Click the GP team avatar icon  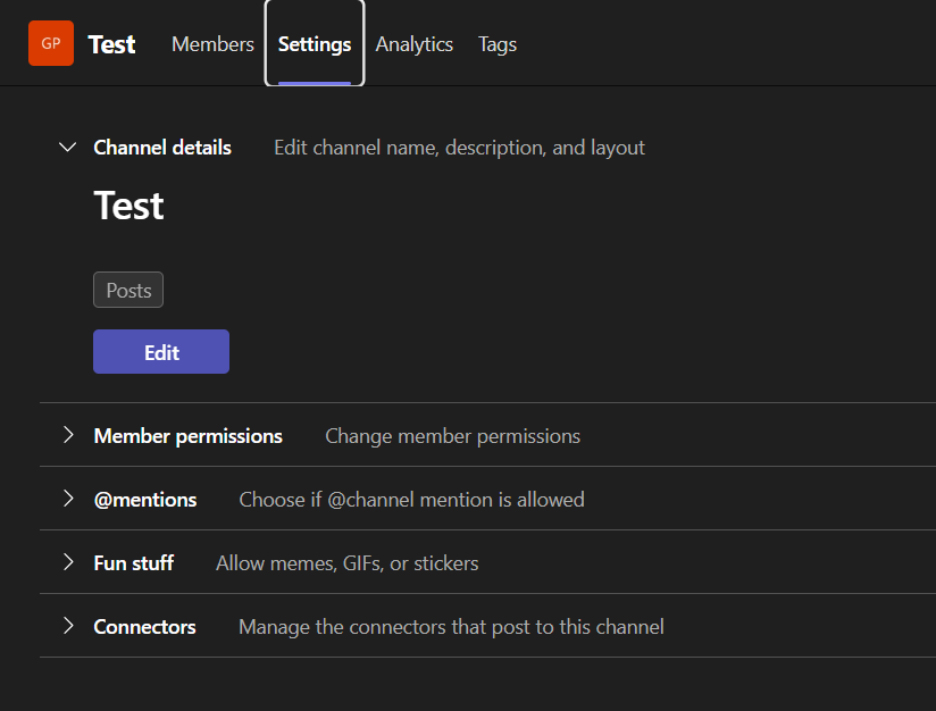51,44
